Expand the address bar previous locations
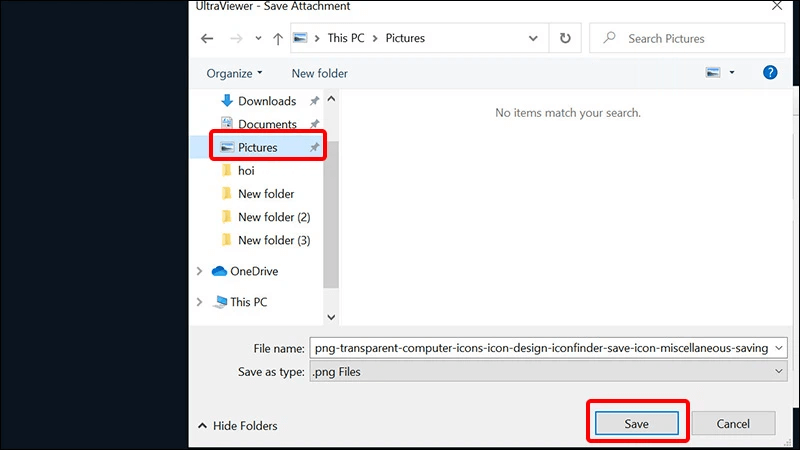This screenshot has width=800, height=450. coord(533,38)
